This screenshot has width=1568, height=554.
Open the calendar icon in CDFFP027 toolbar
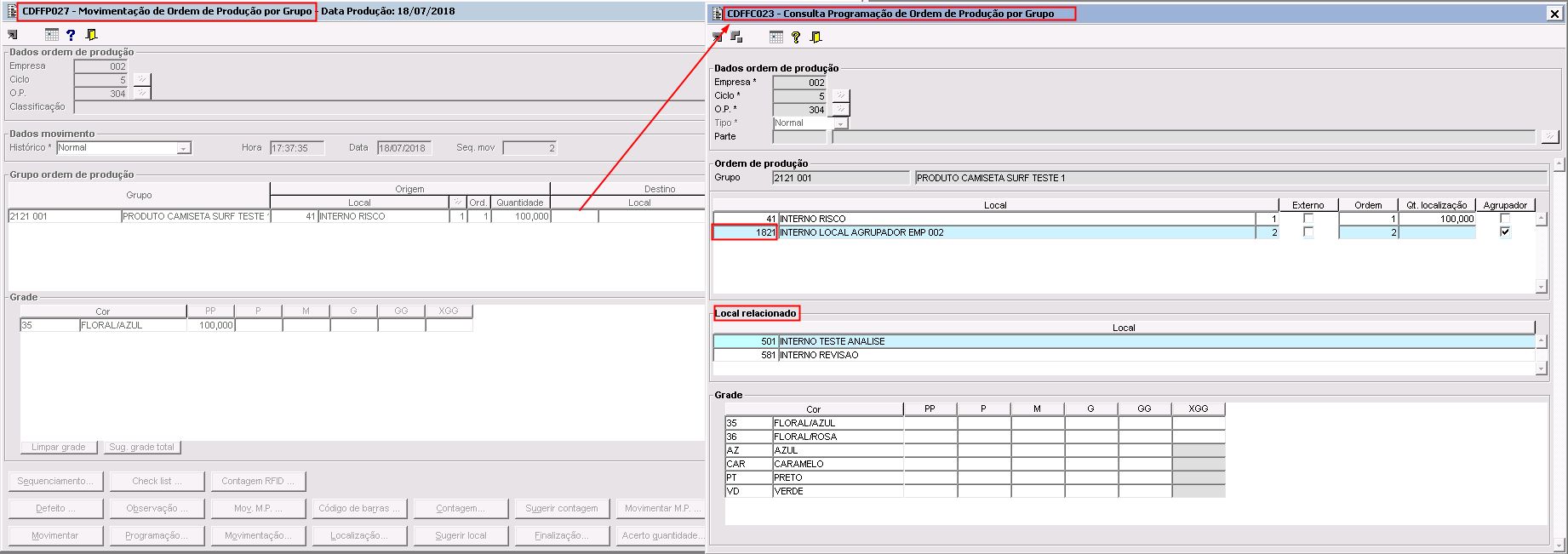(x=52, y=35)
